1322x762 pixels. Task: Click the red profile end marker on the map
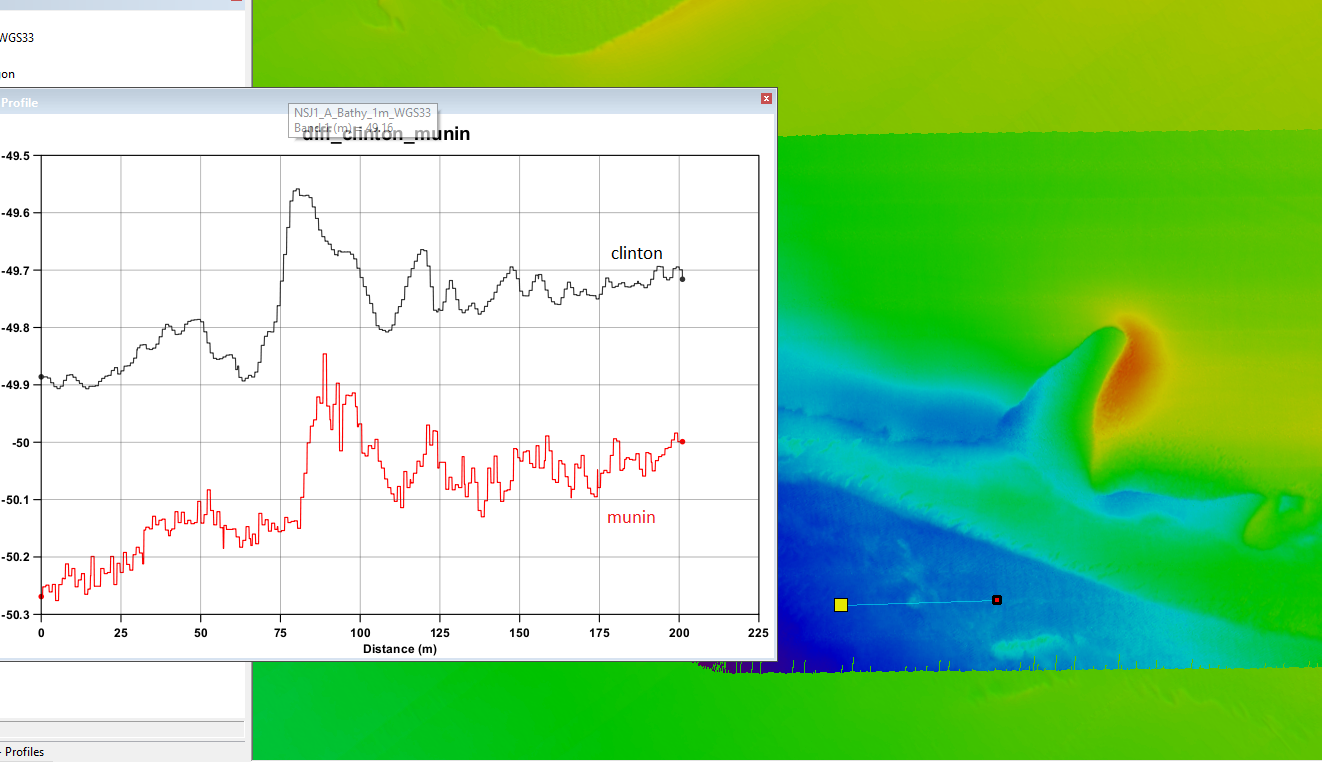(x=996, y=599)
